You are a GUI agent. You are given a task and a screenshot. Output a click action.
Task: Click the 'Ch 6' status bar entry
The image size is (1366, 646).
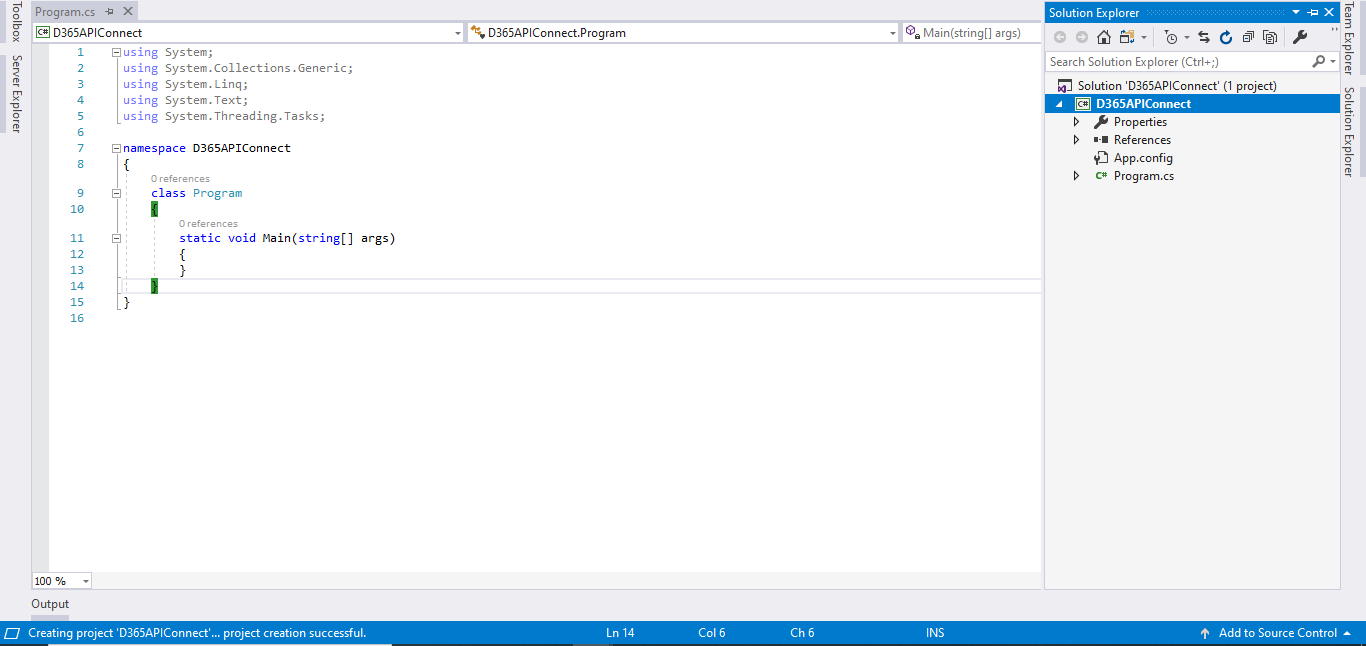tap(802, 633)
